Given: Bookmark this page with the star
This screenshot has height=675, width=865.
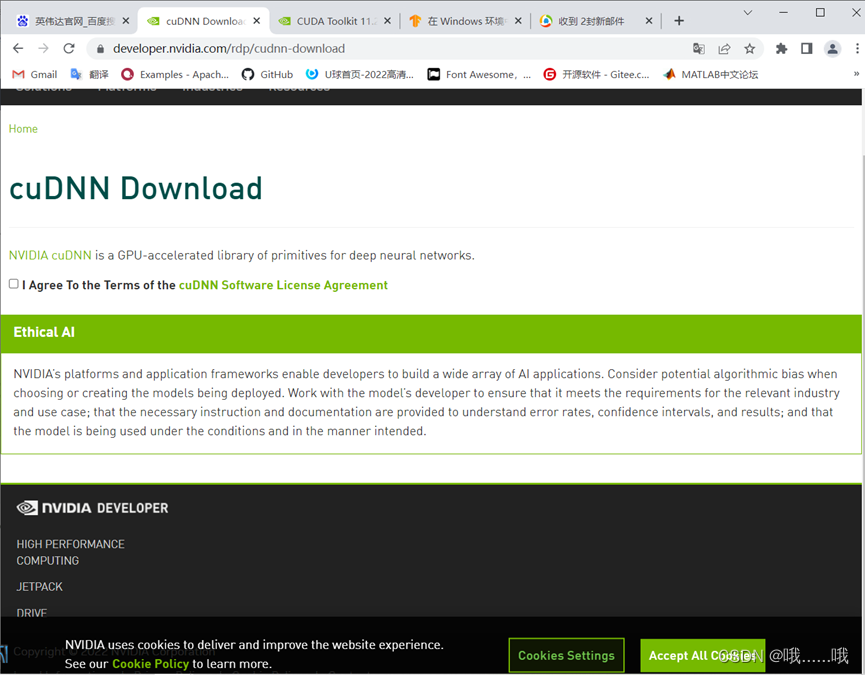Looking at the screenshot, I should (749, 49).
